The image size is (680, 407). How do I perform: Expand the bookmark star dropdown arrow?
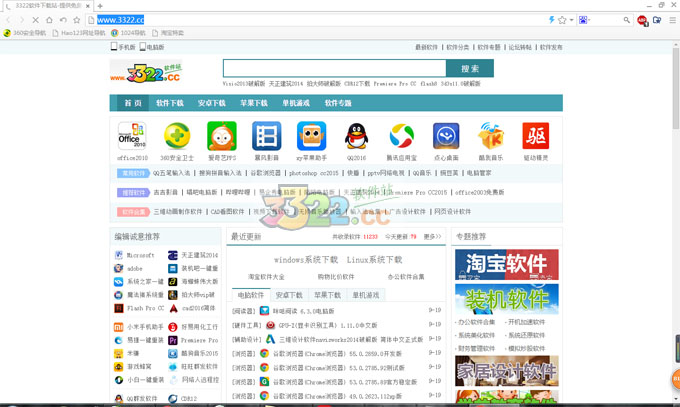click(572, 20)
